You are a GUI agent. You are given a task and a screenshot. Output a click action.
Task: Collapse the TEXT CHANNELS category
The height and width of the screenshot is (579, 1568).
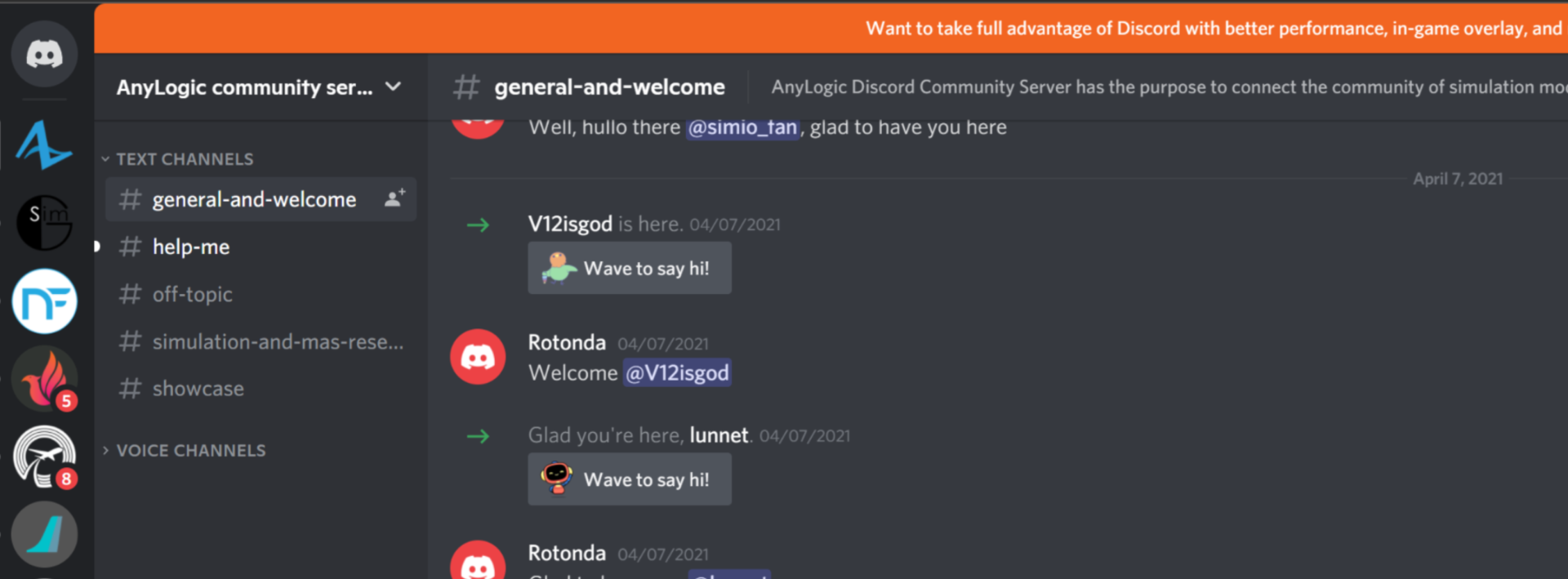pos(177,159)
